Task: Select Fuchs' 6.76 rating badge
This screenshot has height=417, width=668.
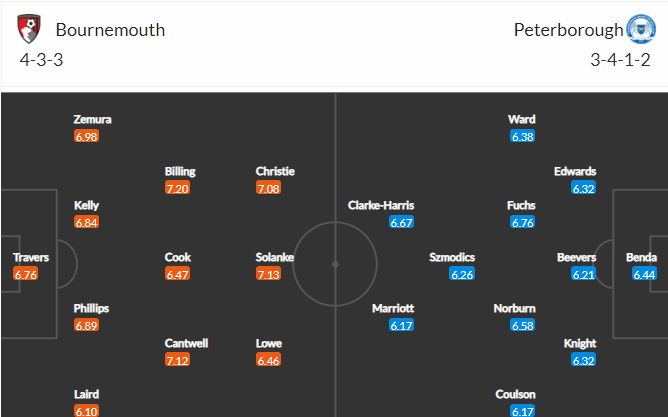Action: click(522, 222)
